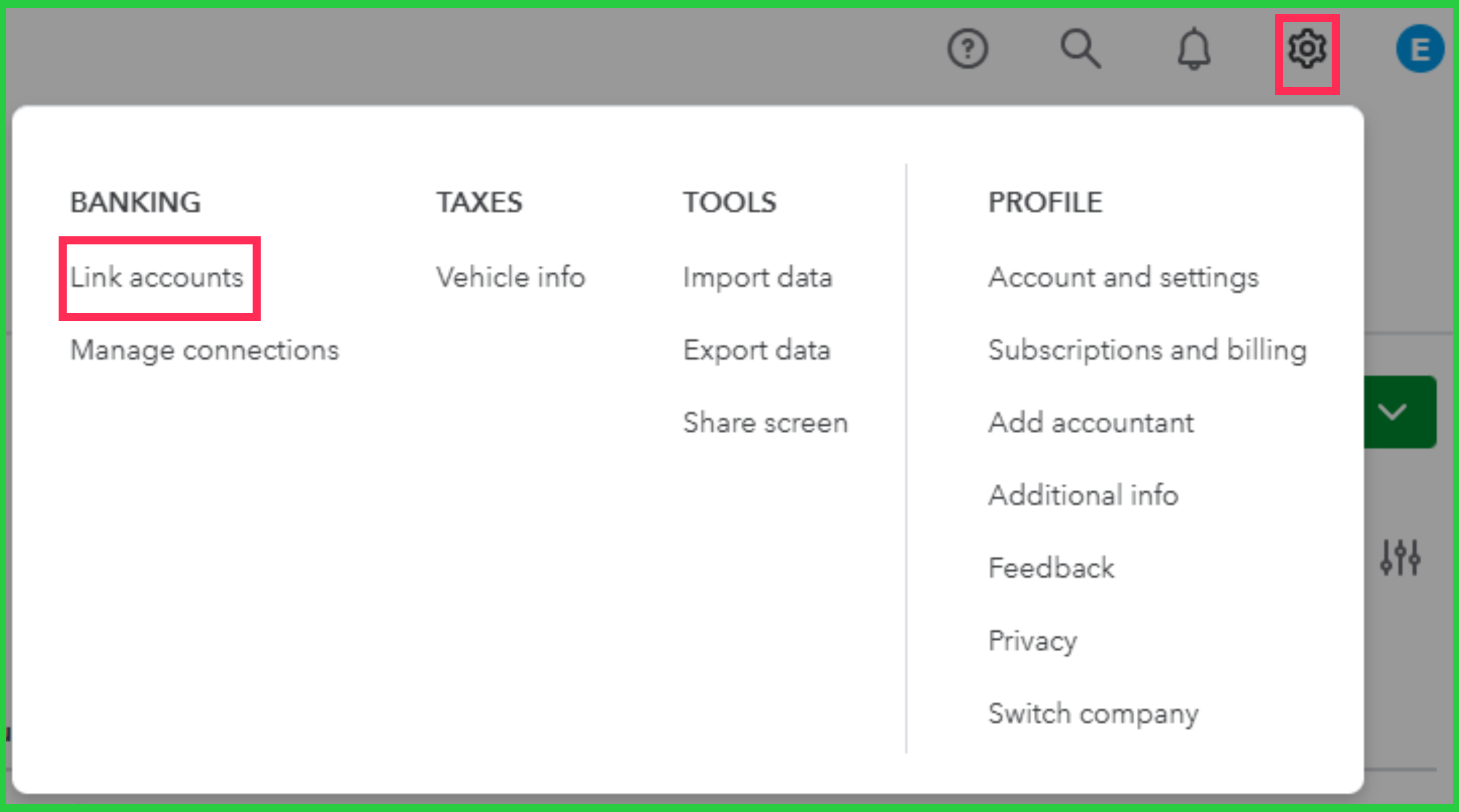This screenshot has width=1459, height=812.
Task: Choose Vehicle info under Taxes
Action: pyautogui.click(x=510, y=277)
